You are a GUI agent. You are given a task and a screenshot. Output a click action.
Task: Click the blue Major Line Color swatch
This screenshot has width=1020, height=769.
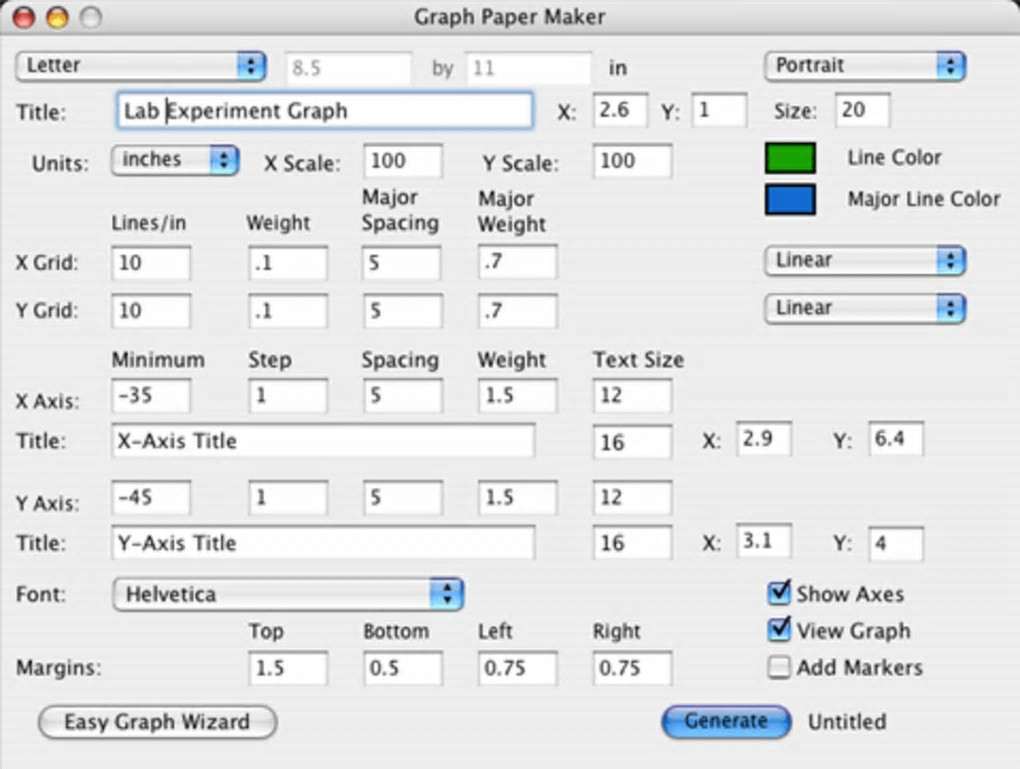(790, 199)
